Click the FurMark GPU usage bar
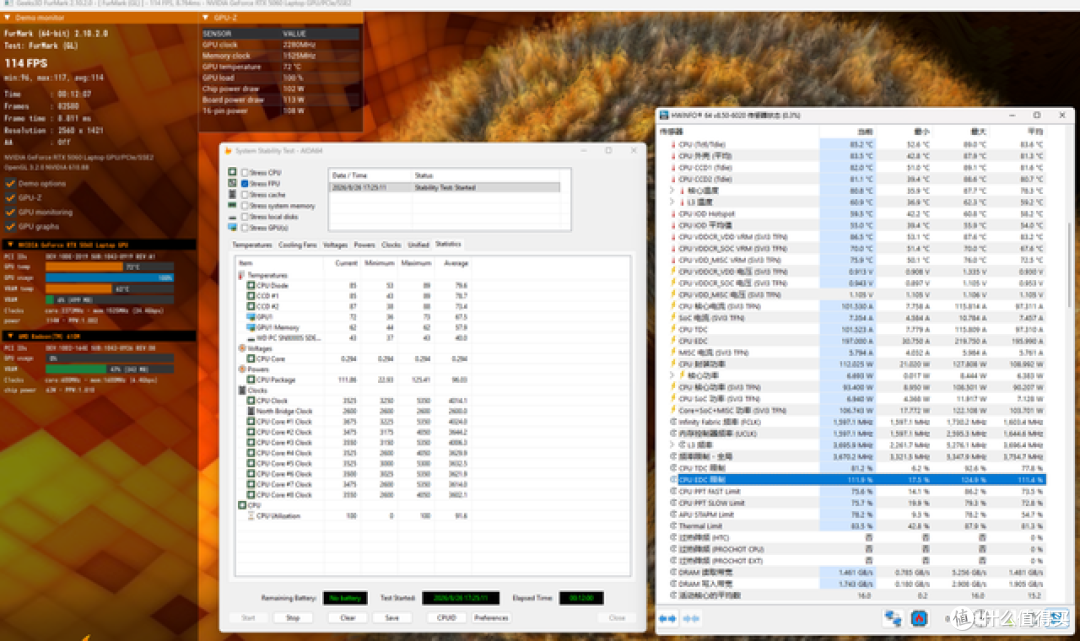Image resolution: width=1080 pixels, height=641 pixels. [110, 277]
